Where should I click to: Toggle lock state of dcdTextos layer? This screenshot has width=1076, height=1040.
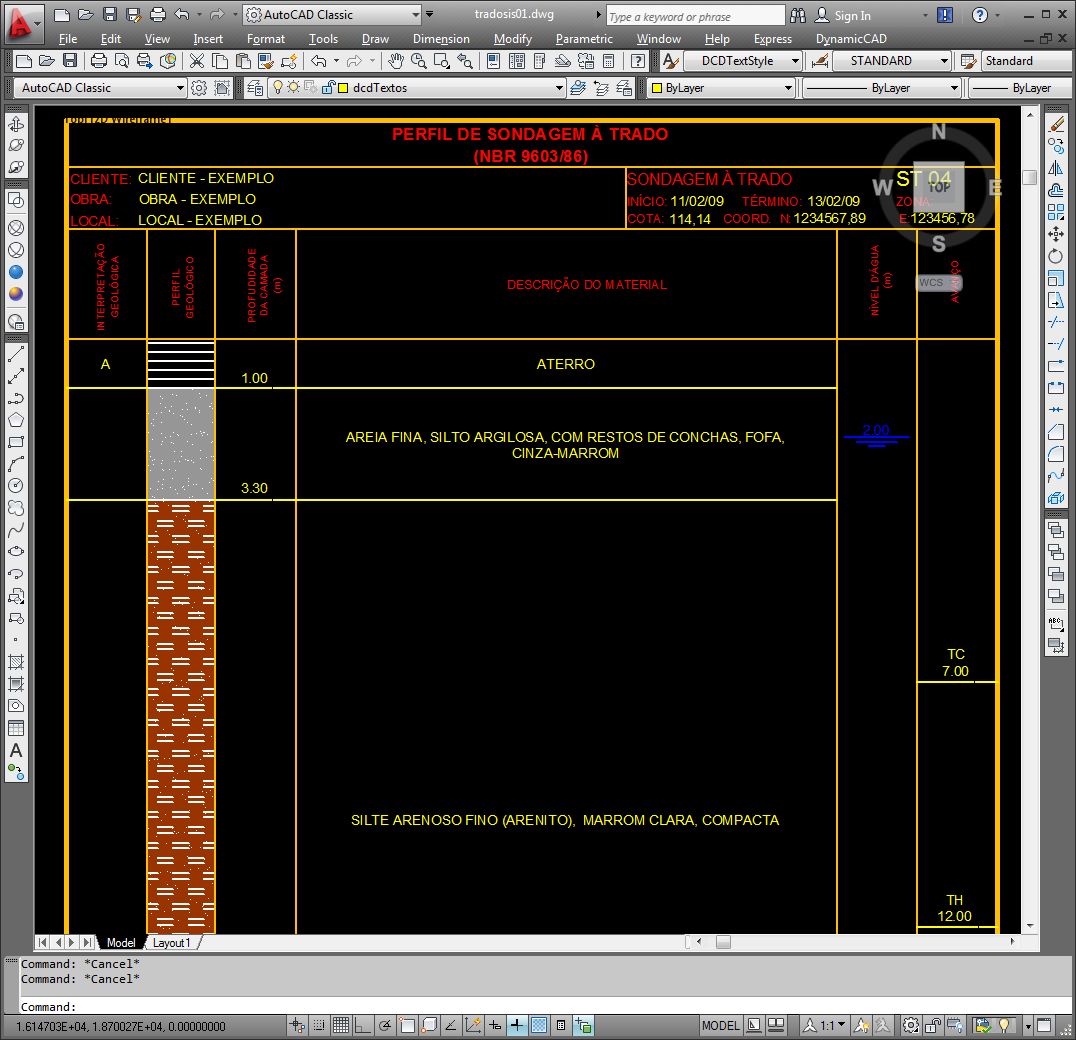[x=327, y=87]
